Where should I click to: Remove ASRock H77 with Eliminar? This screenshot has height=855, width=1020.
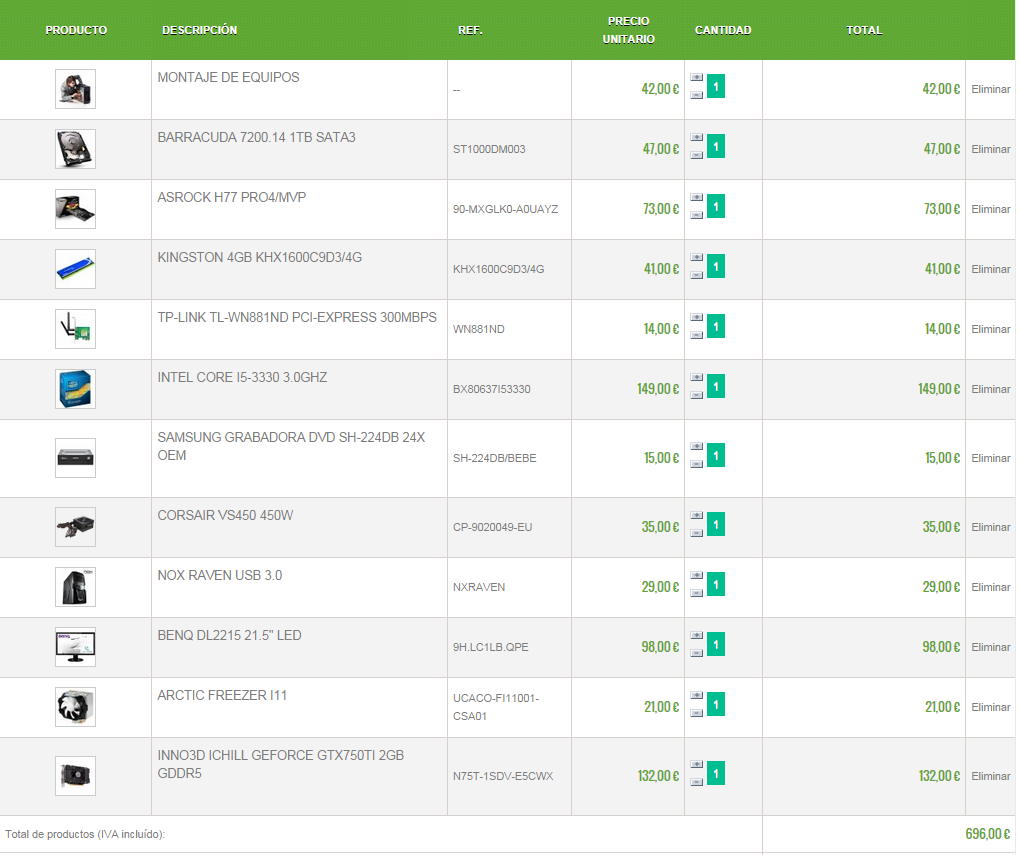tap(991, 209)
